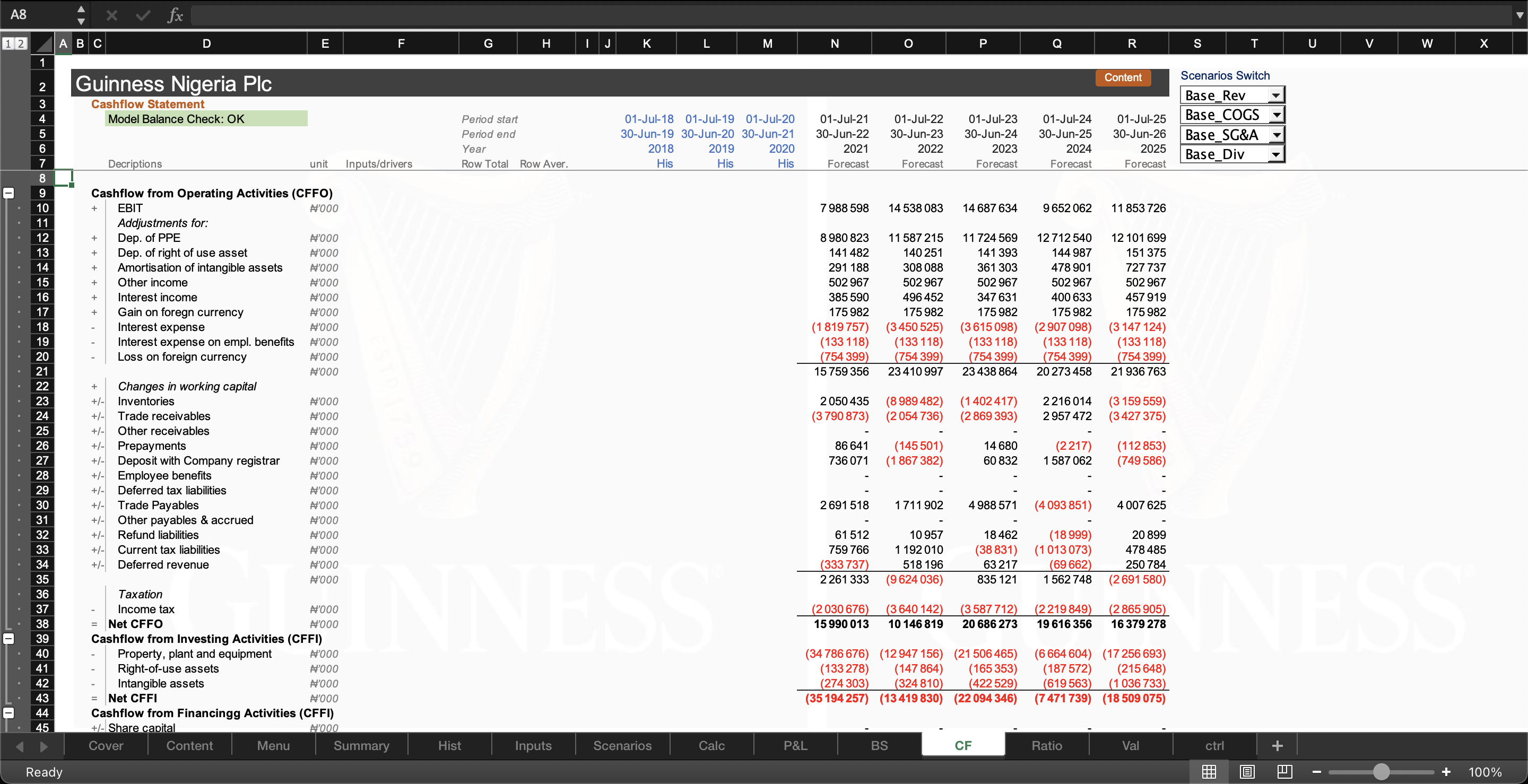Click the zoom slider handle
This screenshot has height=784, width=1528.
tap(1382, 772)
